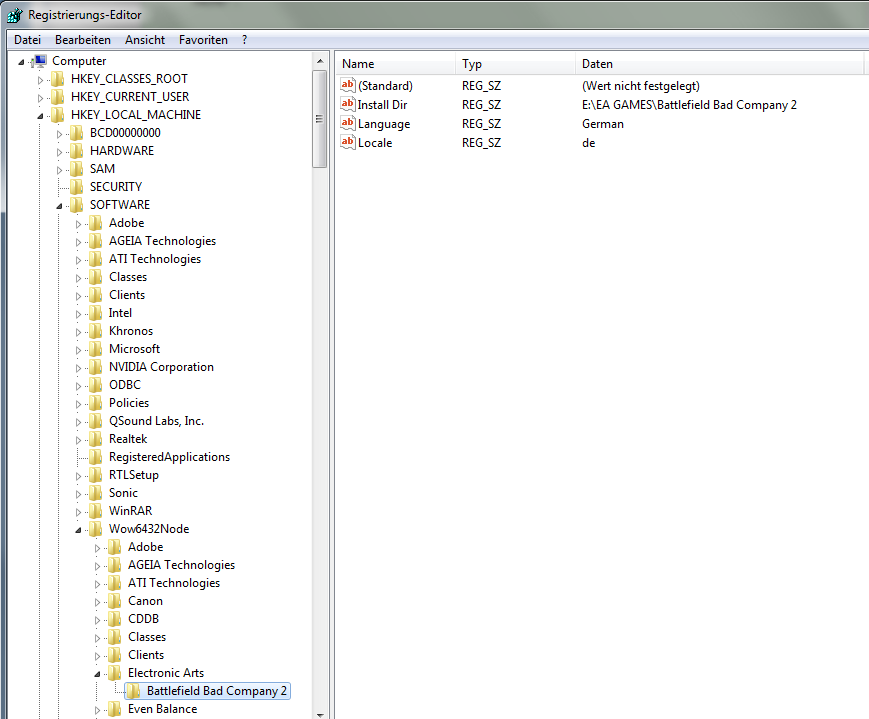Click the tree scrollbar up arrow

coord(320,60)
